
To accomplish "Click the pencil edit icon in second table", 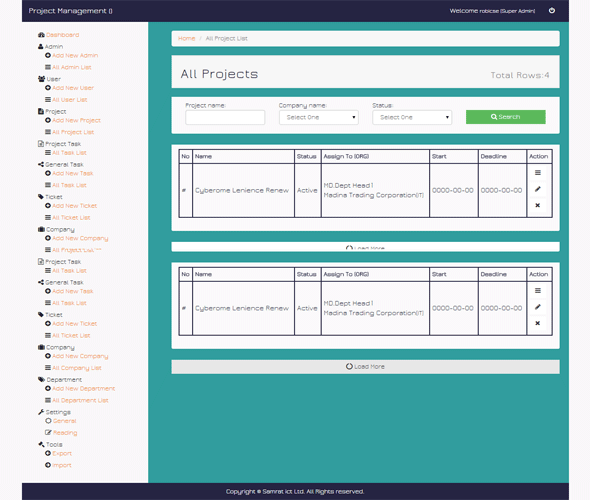I will (538, 307).
